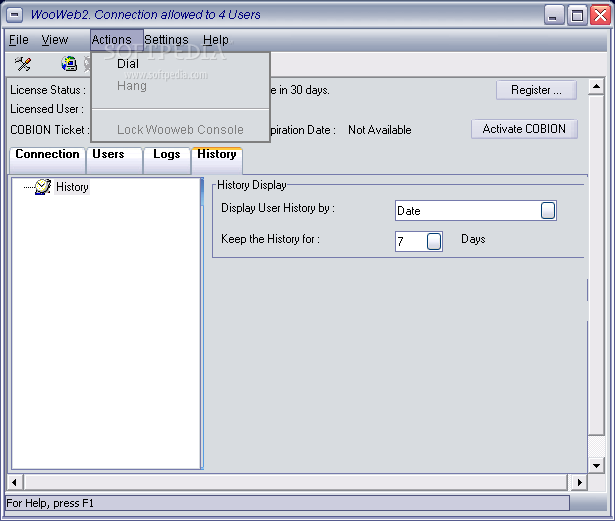Close the Actions menu header
The width and height of the screenshot is (615, 521).
click(117, 40)
